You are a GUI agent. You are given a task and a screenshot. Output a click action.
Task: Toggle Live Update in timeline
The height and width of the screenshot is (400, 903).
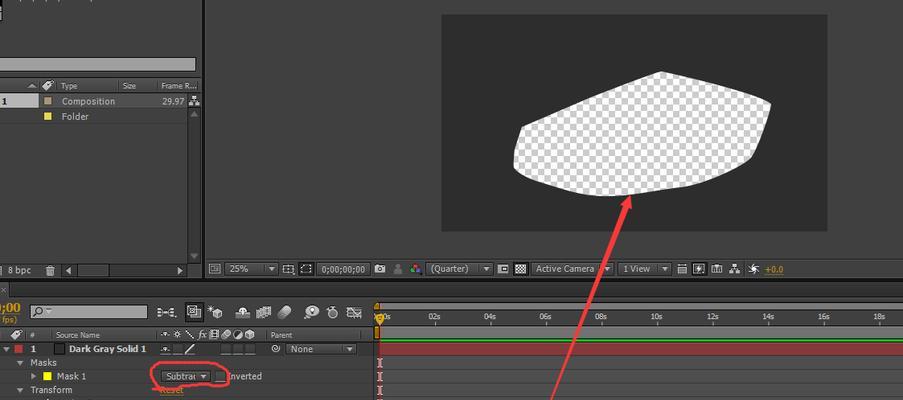[x=194, y=312]
